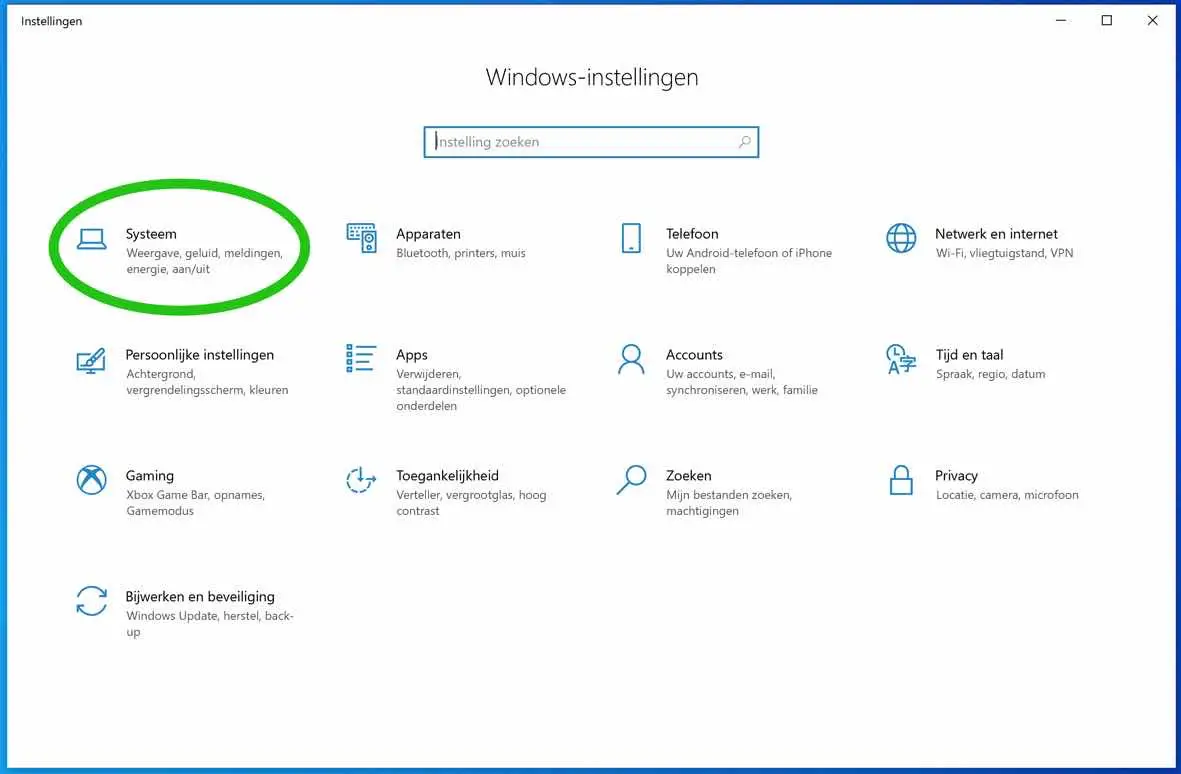This screenshot has height=774, width=1181.
Task: Open the Zoeken settings title
Action: coord(688,476)
